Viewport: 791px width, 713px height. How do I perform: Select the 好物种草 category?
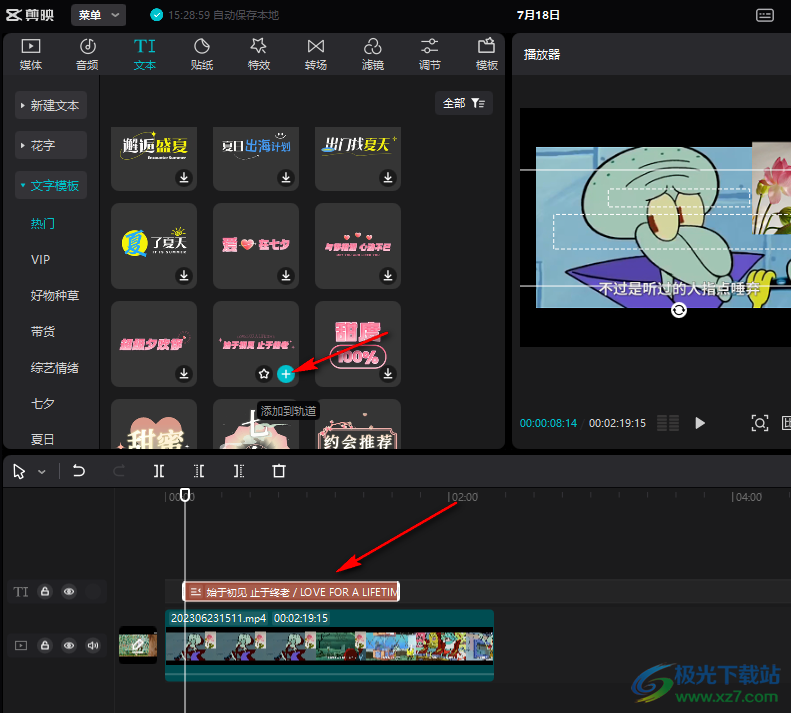click(54, 296)
